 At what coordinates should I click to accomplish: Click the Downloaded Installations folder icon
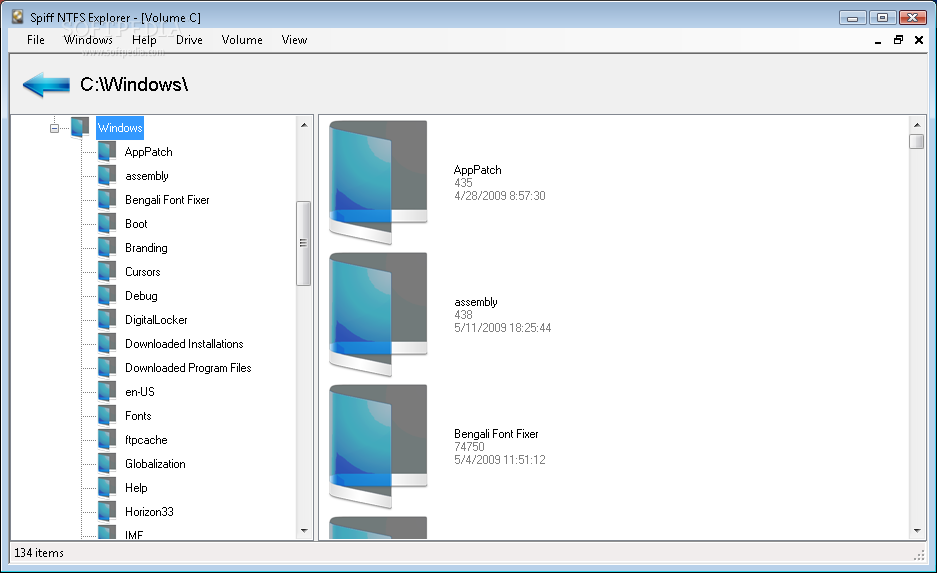click(107, 344)
